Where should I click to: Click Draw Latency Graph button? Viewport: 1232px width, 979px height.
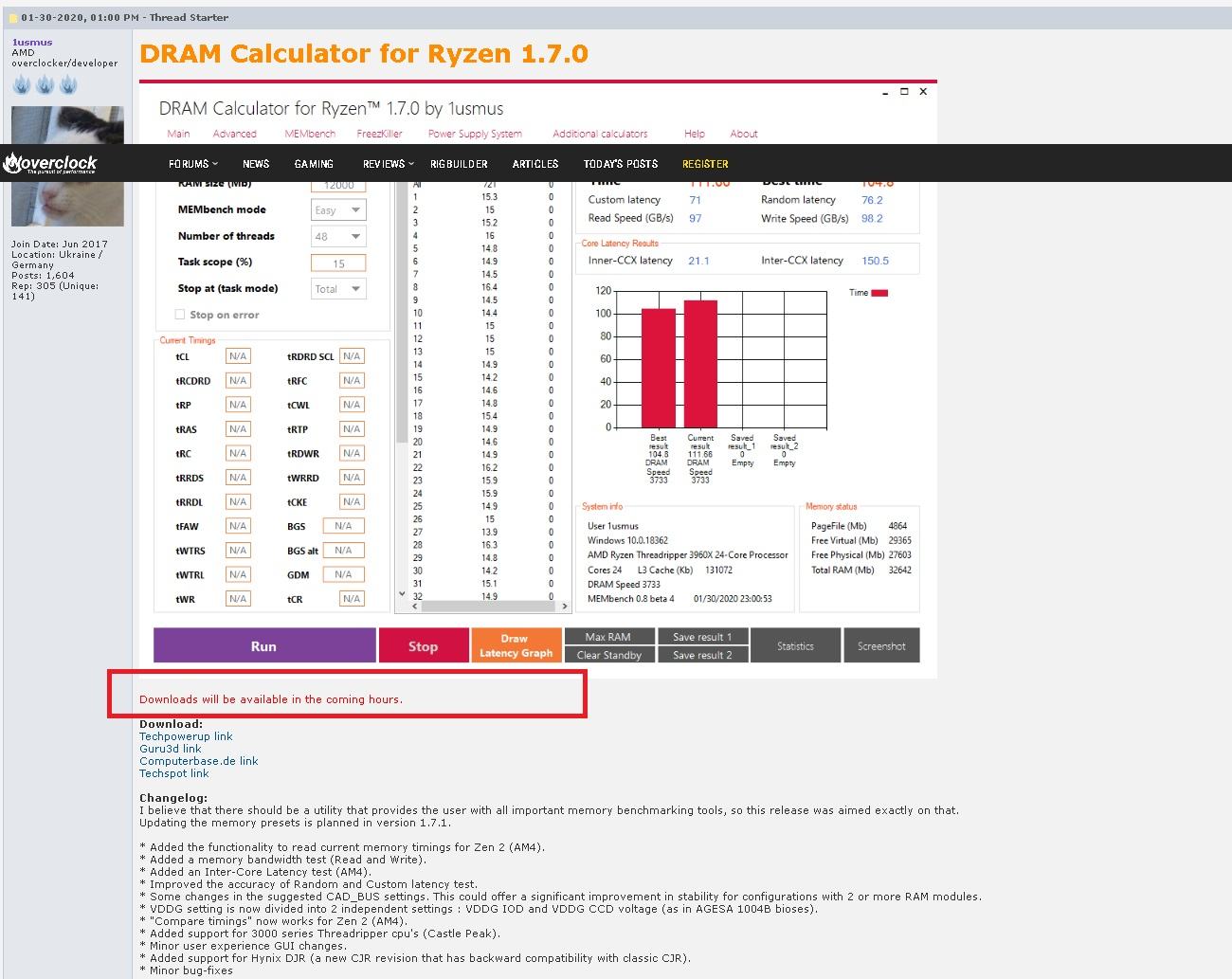point(516,645)
